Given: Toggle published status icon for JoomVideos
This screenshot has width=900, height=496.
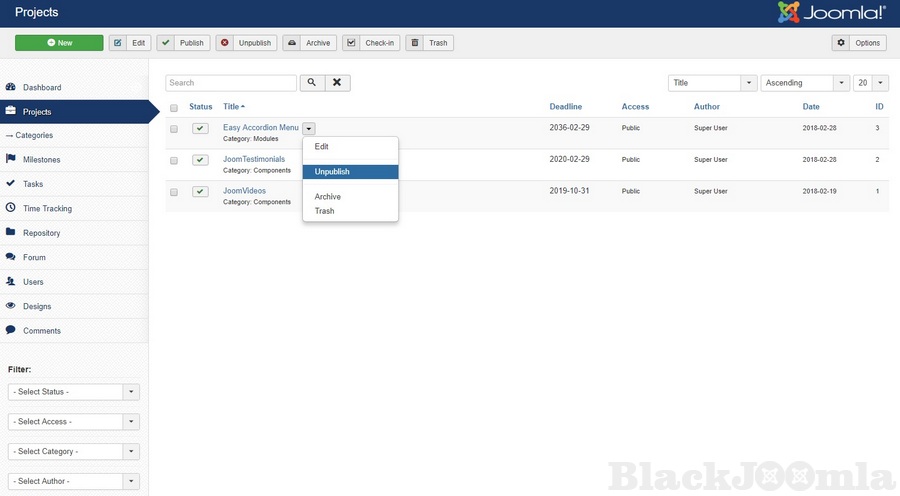Looking at the screenshot, I should [201, 191].
